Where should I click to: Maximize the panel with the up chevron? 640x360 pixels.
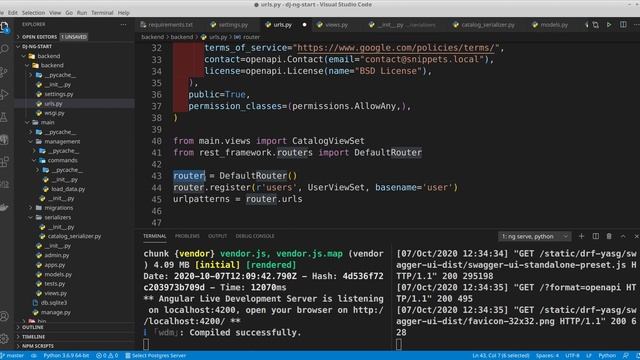click(623, 236)
